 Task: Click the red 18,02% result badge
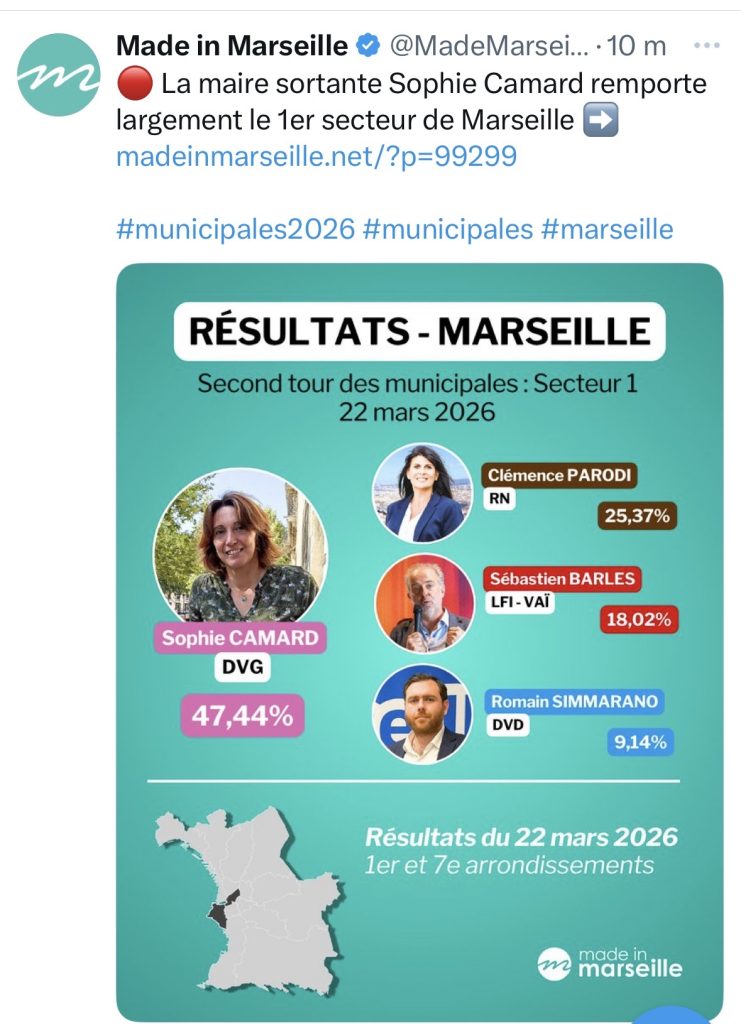(x=638, y=619)
